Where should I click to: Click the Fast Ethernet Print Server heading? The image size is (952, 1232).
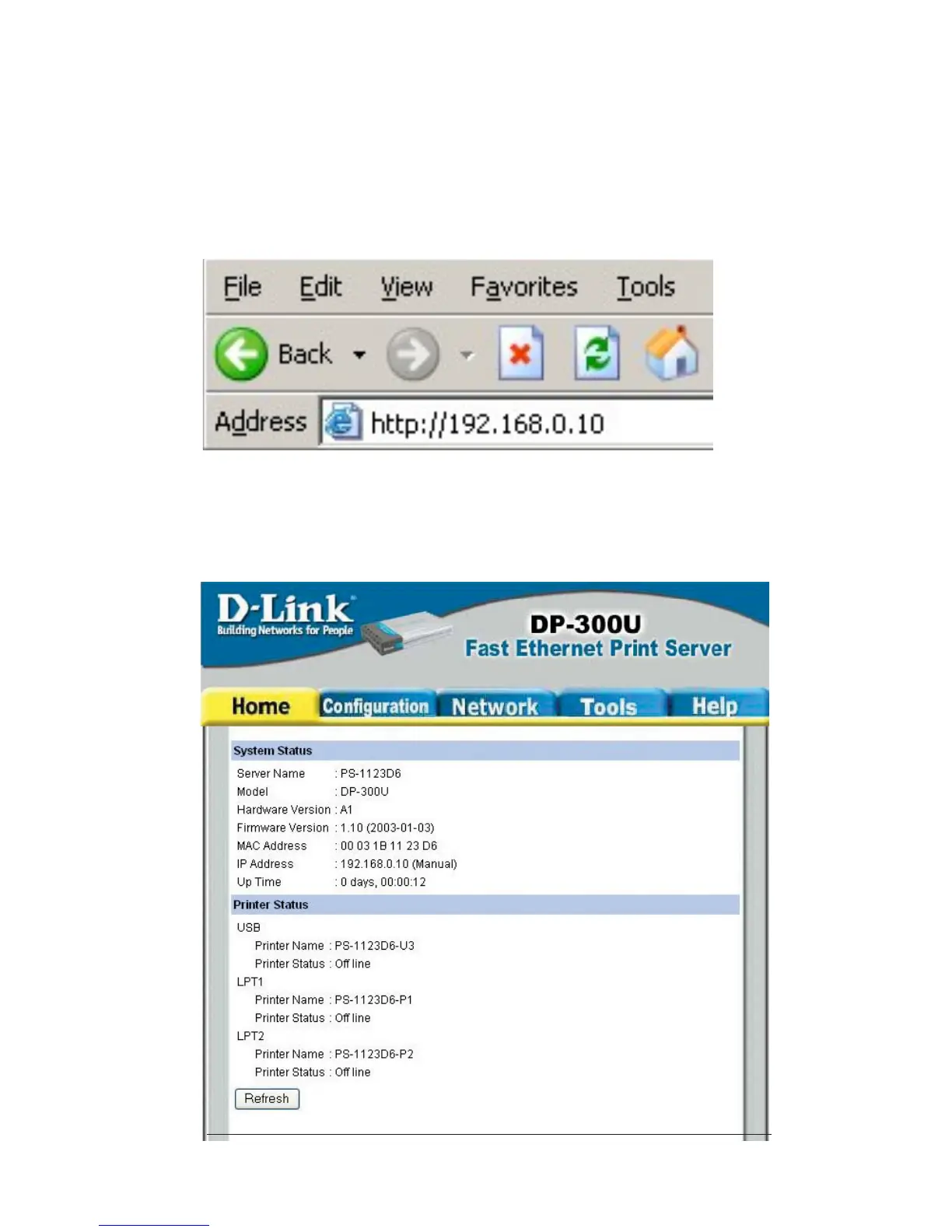pyautogui.click(x=598, y=649)
